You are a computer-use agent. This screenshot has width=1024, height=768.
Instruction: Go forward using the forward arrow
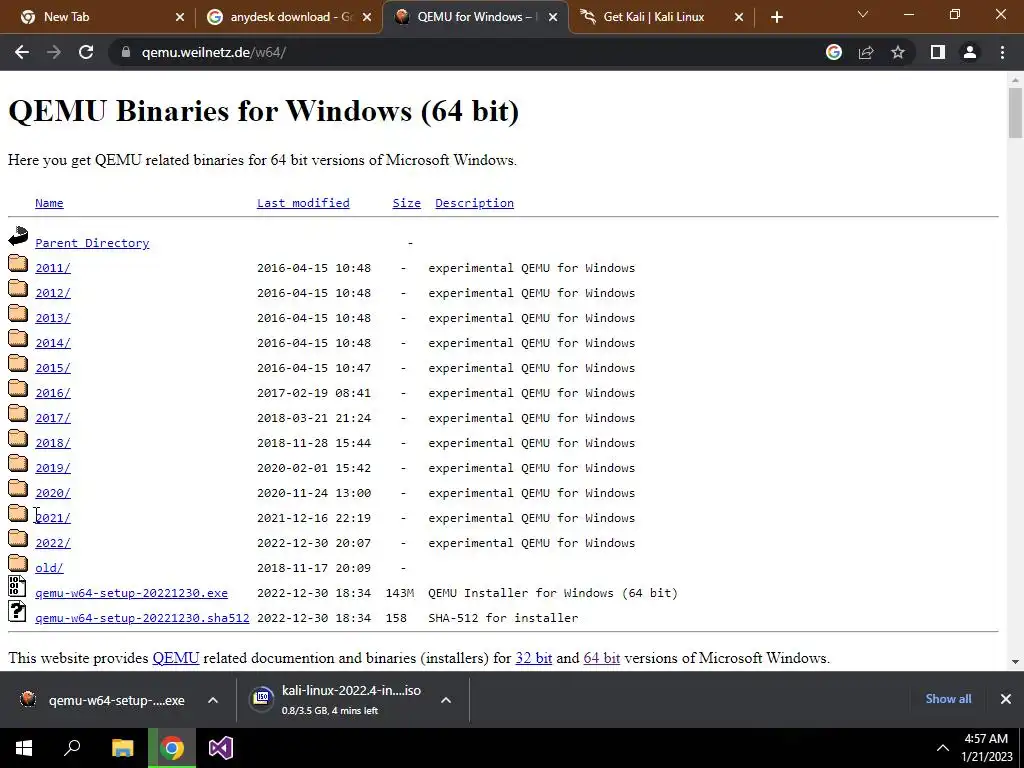[x=54, y=52]
